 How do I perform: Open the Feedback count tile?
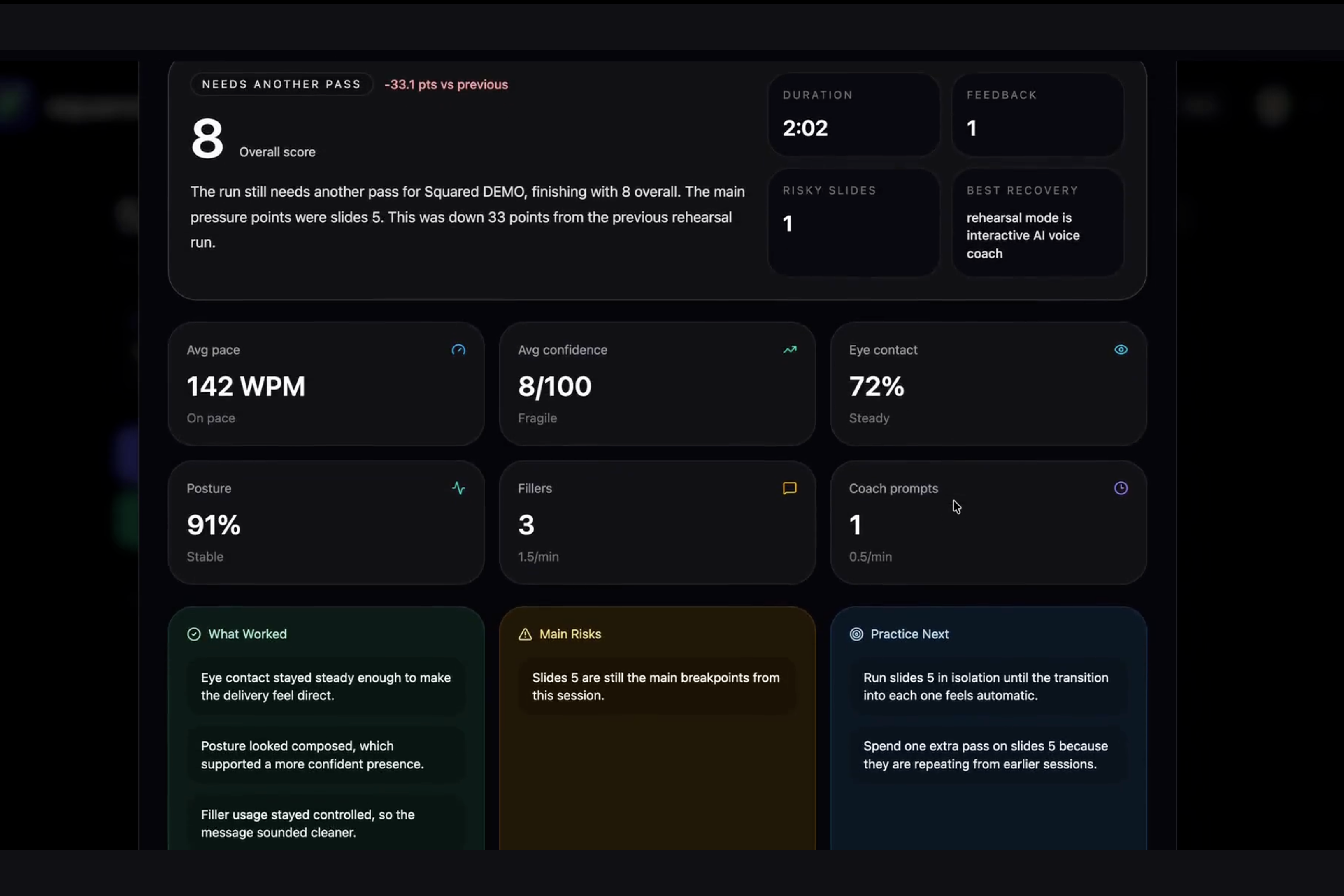1038,115
